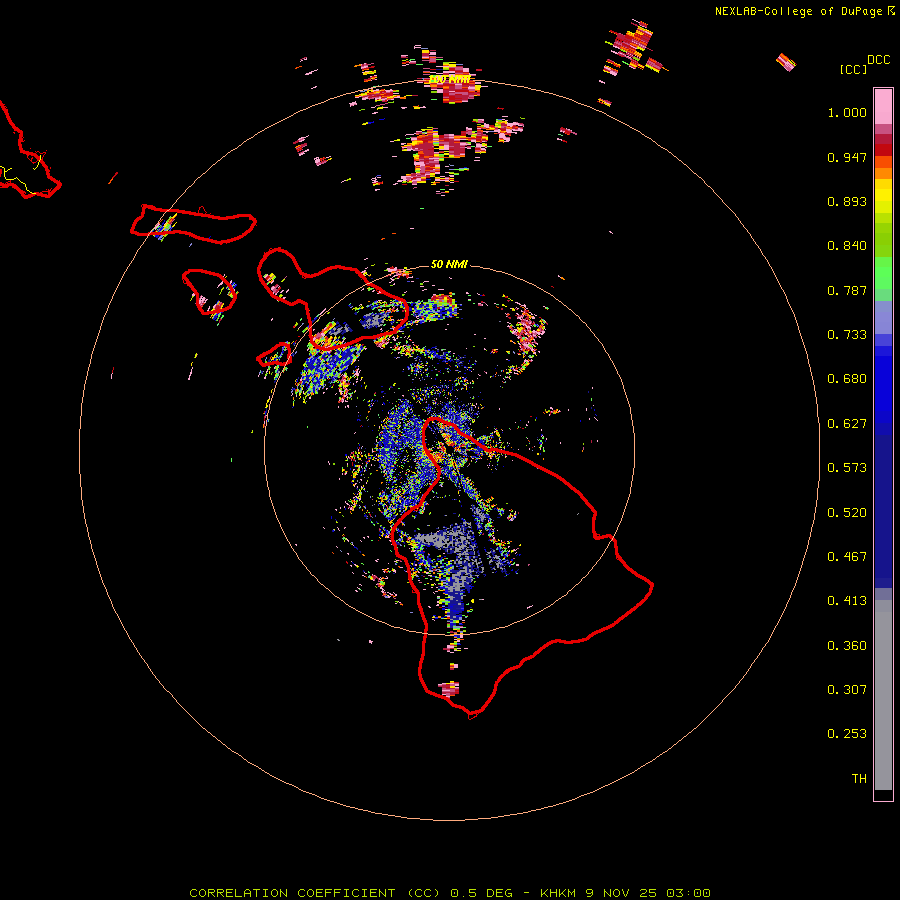Click the 03:00 time stamp
The height and width of the screenshot is (900, 900).
pos(688,893)
